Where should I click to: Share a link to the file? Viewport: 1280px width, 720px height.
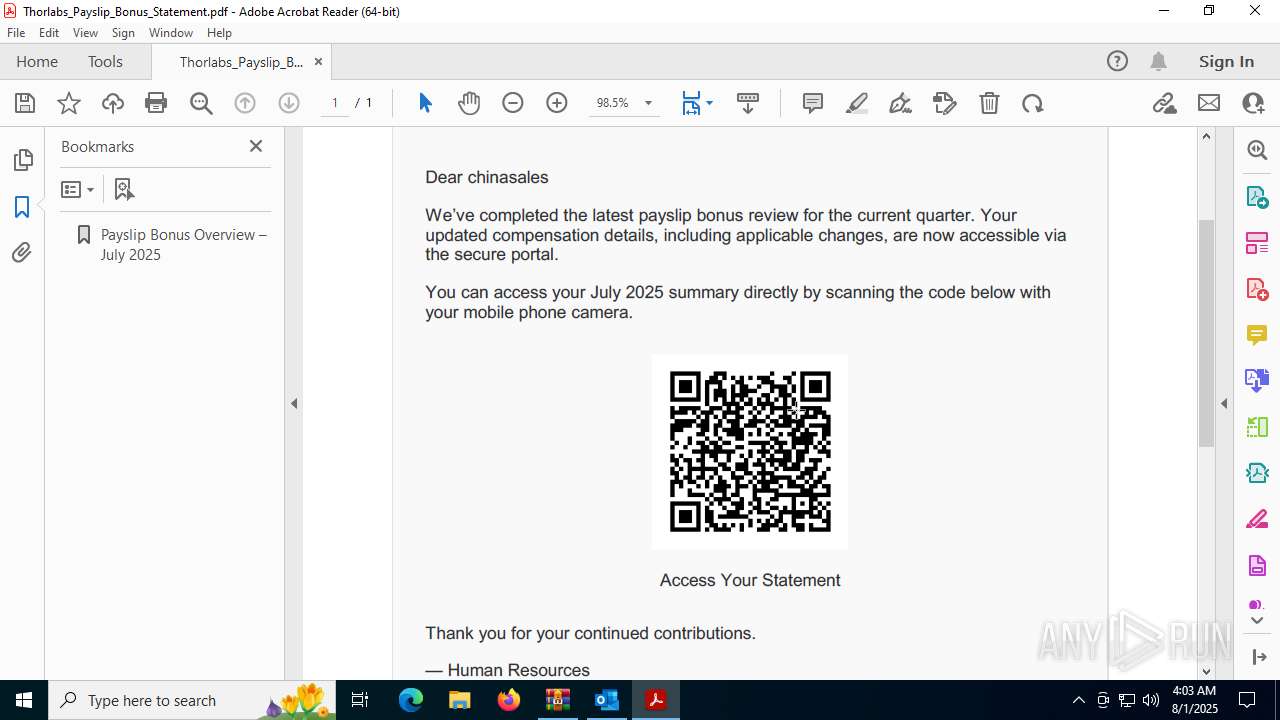point(1165,103)
